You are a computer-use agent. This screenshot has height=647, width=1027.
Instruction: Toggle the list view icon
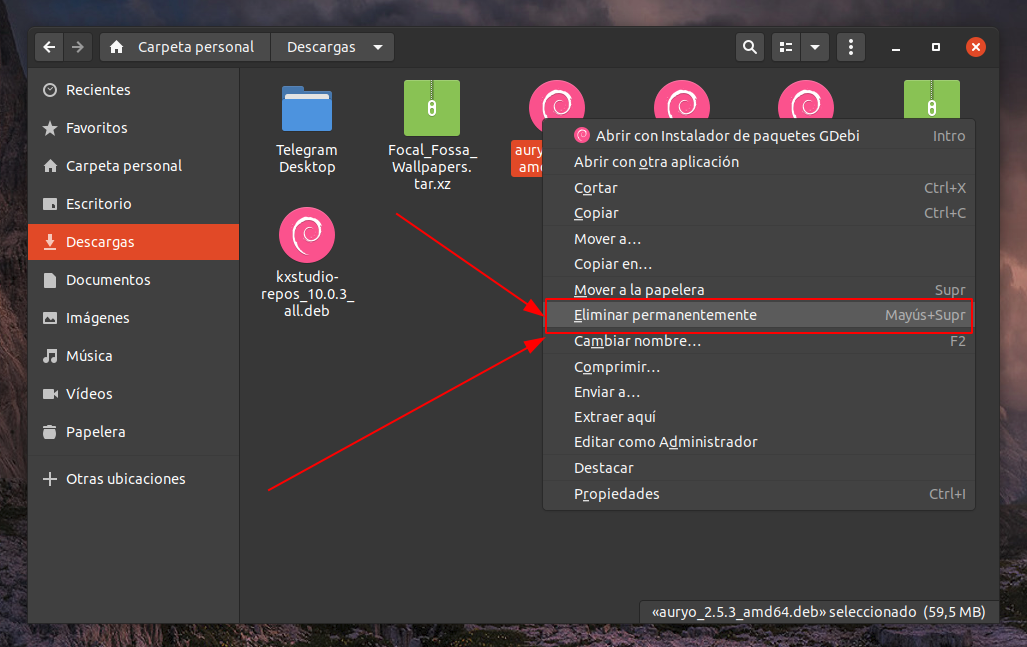(787, 47)
